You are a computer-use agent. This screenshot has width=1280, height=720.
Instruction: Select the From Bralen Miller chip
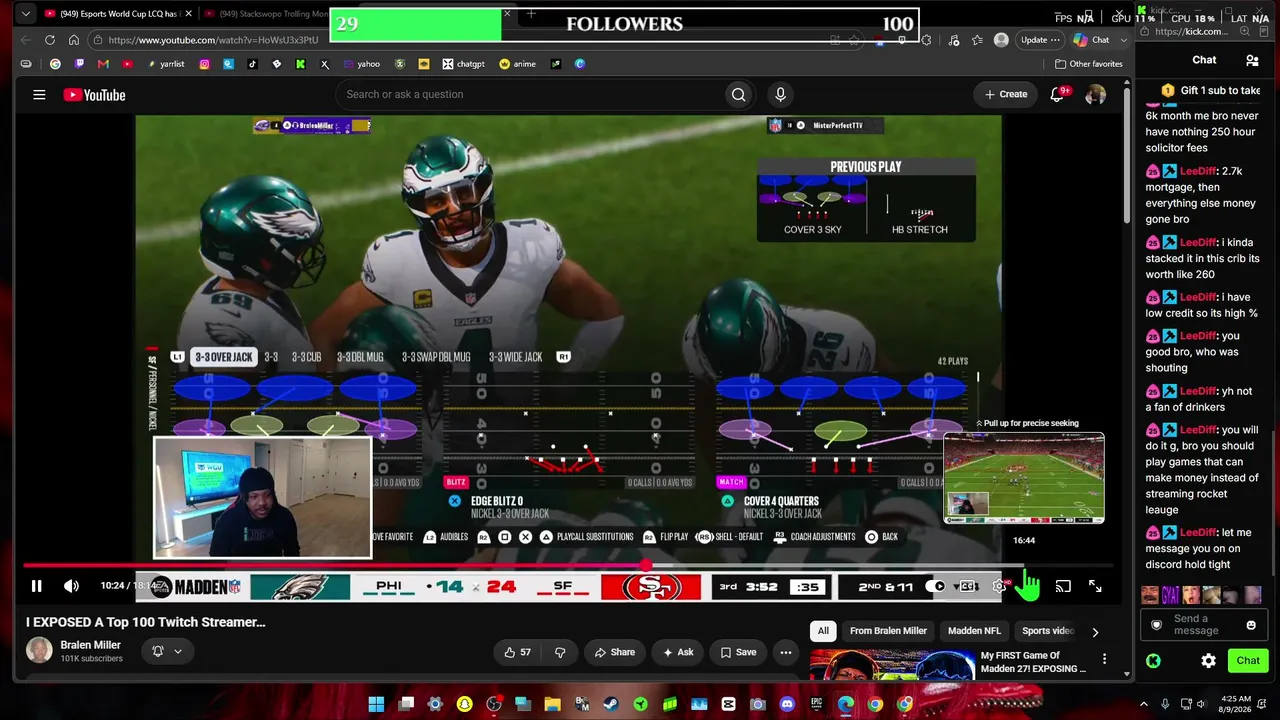(888, 631)
